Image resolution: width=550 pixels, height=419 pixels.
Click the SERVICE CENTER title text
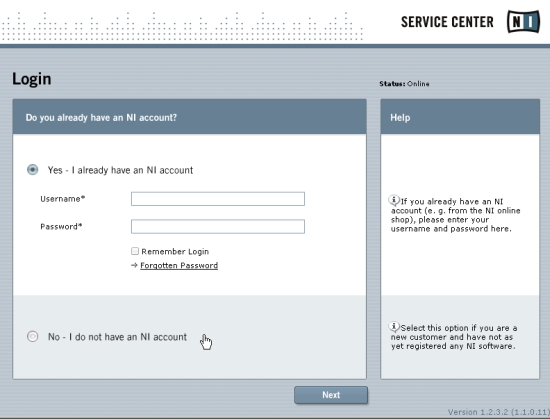point(447,22)
